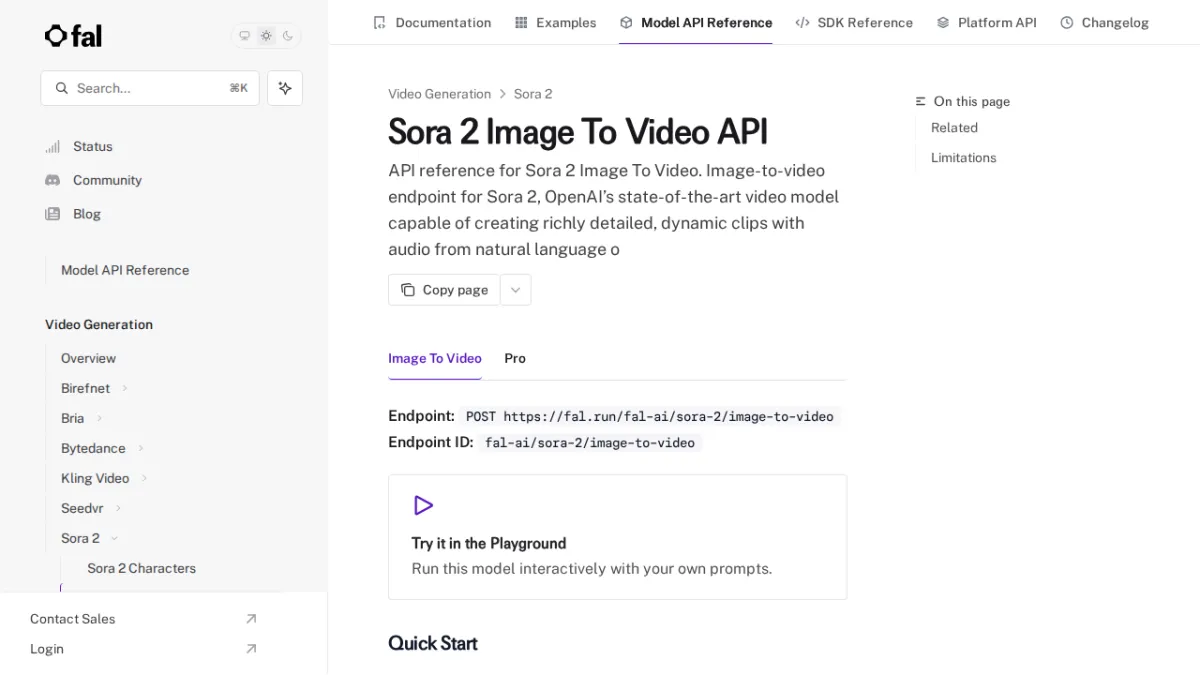Click the copy icon in Copy page
This screenshot has height=675, width=1200.
pyautogui.click(x=408, y=290)
